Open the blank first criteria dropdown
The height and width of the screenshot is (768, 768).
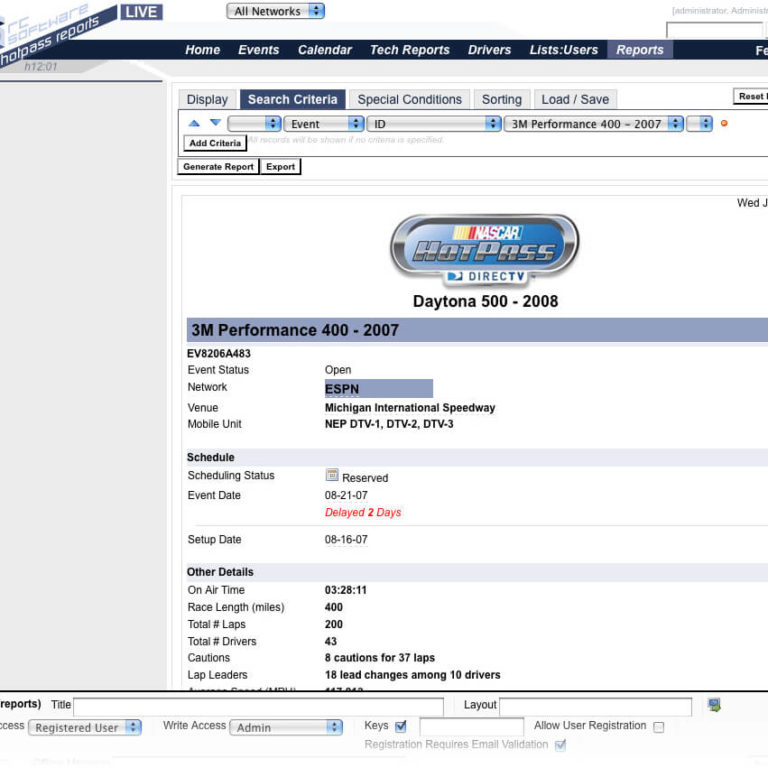254,123
